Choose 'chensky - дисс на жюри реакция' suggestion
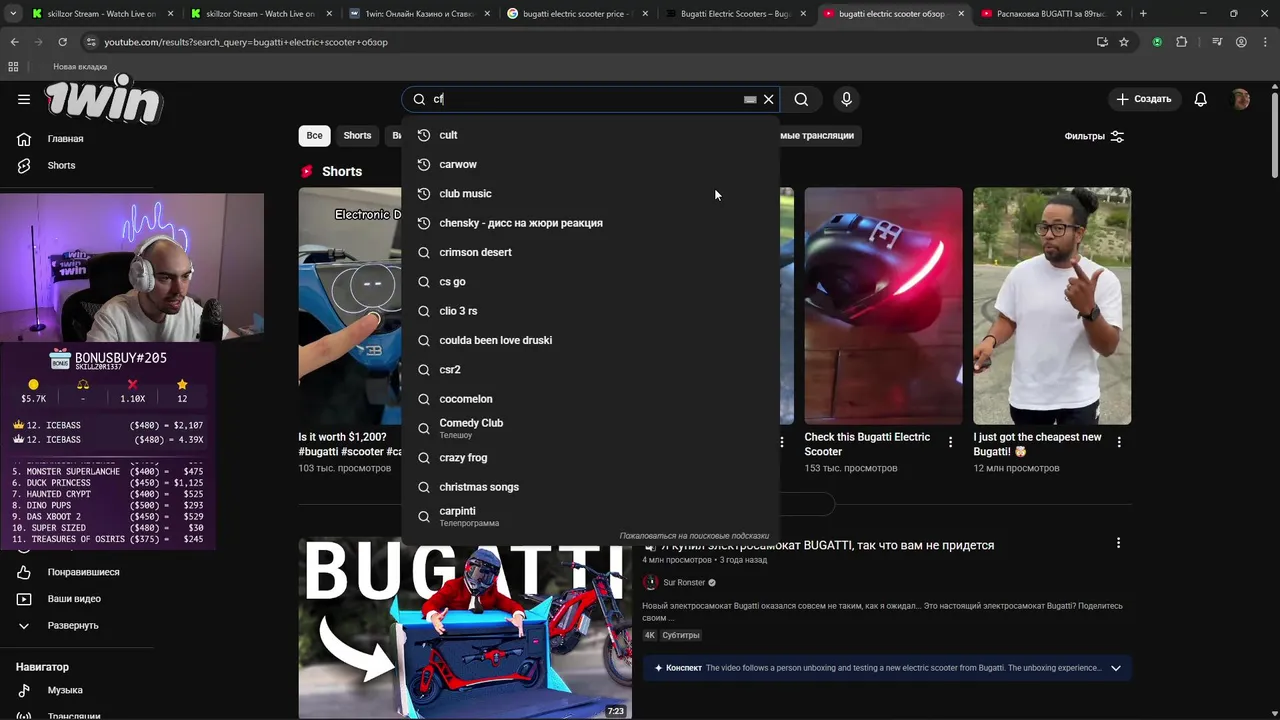The height and width of the screenshot is (720, 1280). point(590,223)
